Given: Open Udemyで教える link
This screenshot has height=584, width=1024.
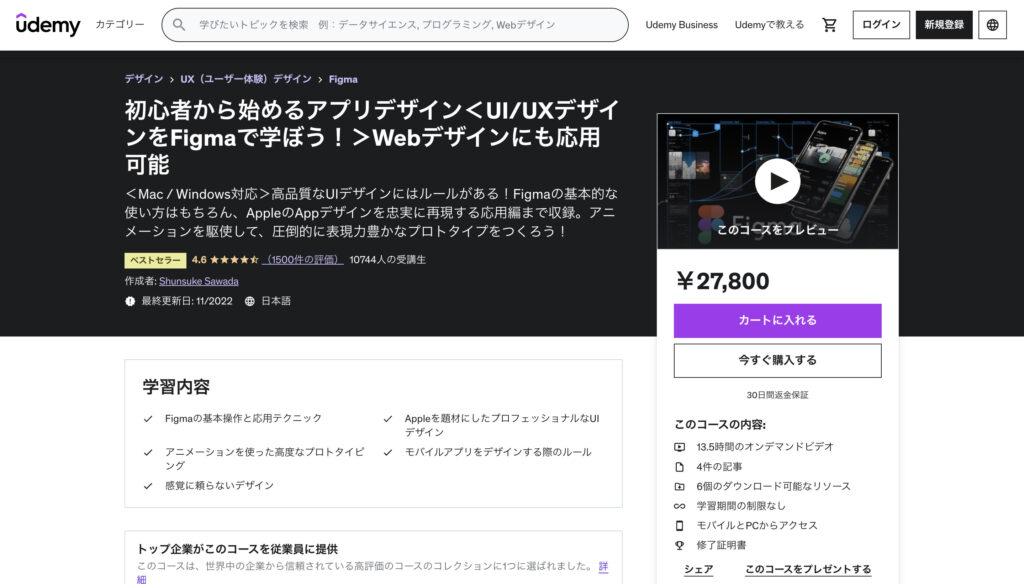Looking at the screenshot, I should [x=769, y=25].
